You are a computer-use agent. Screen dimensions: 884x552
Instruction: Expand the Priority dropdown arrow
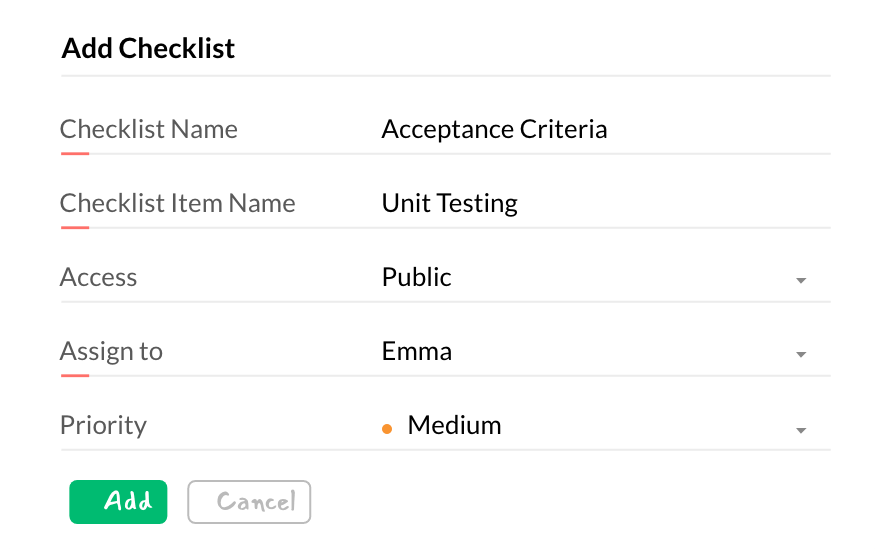coord(801,430)
